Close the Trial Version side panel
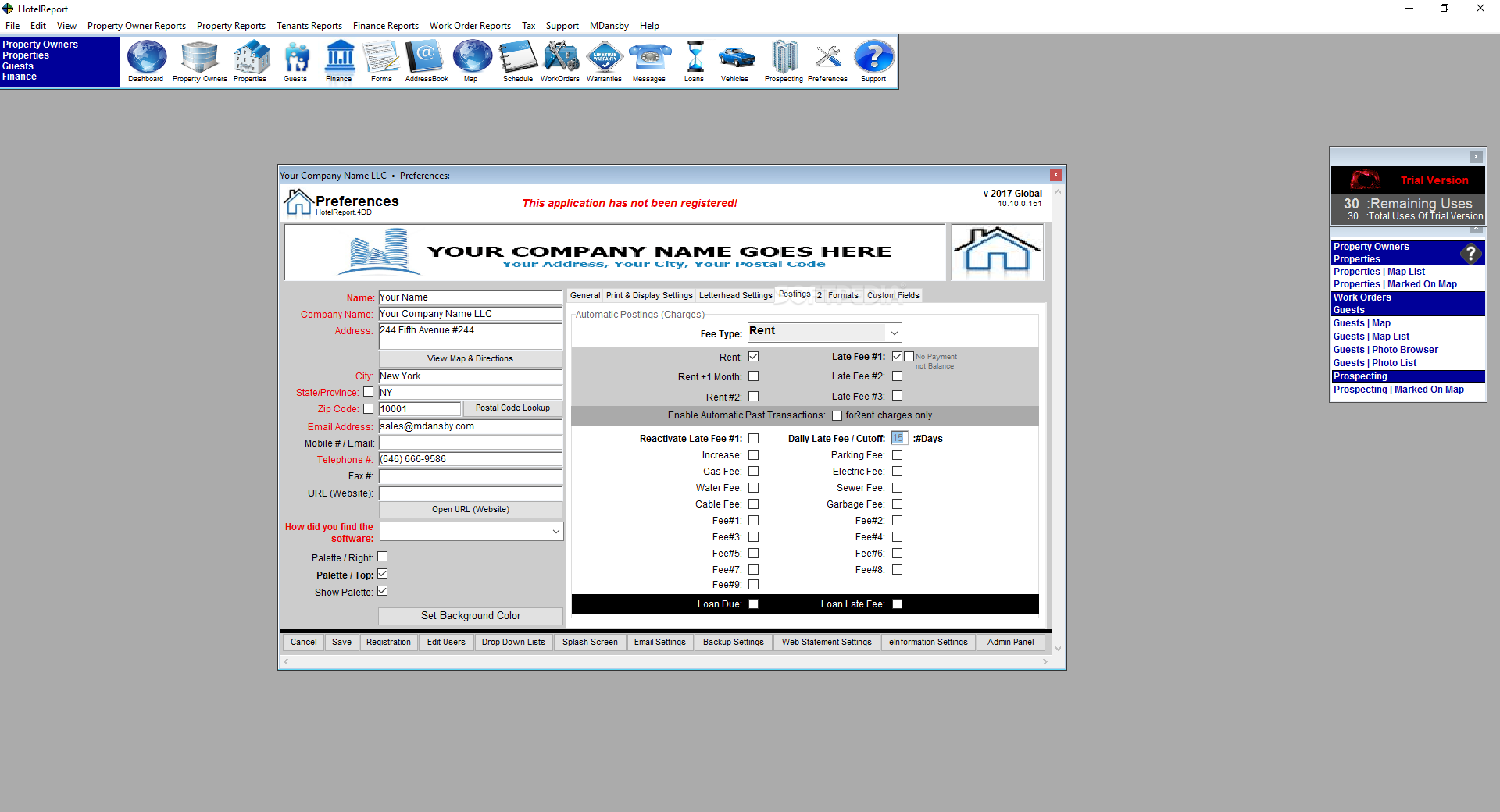 [1476, 157]
